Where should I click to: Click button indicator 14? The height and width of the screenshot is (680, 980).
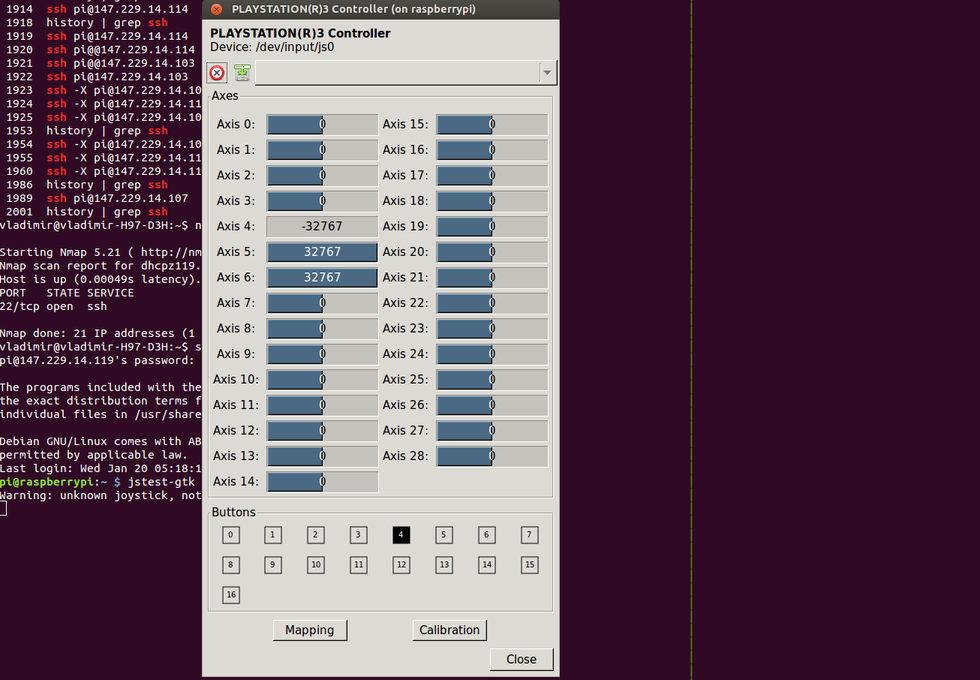487,565
